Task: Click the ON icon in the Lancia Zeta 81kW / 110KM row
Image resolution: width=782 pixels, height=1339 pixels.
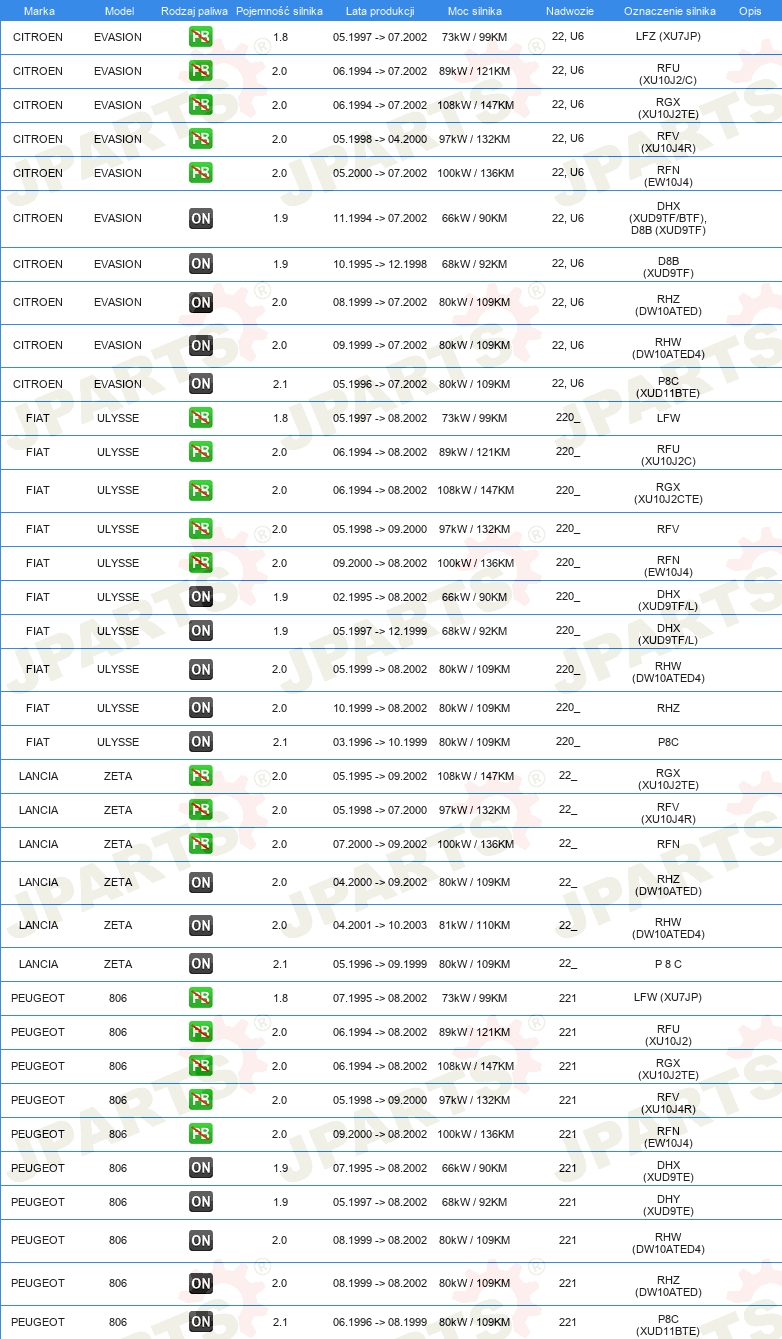Action: pyautogui.click(x=201, y=925)
